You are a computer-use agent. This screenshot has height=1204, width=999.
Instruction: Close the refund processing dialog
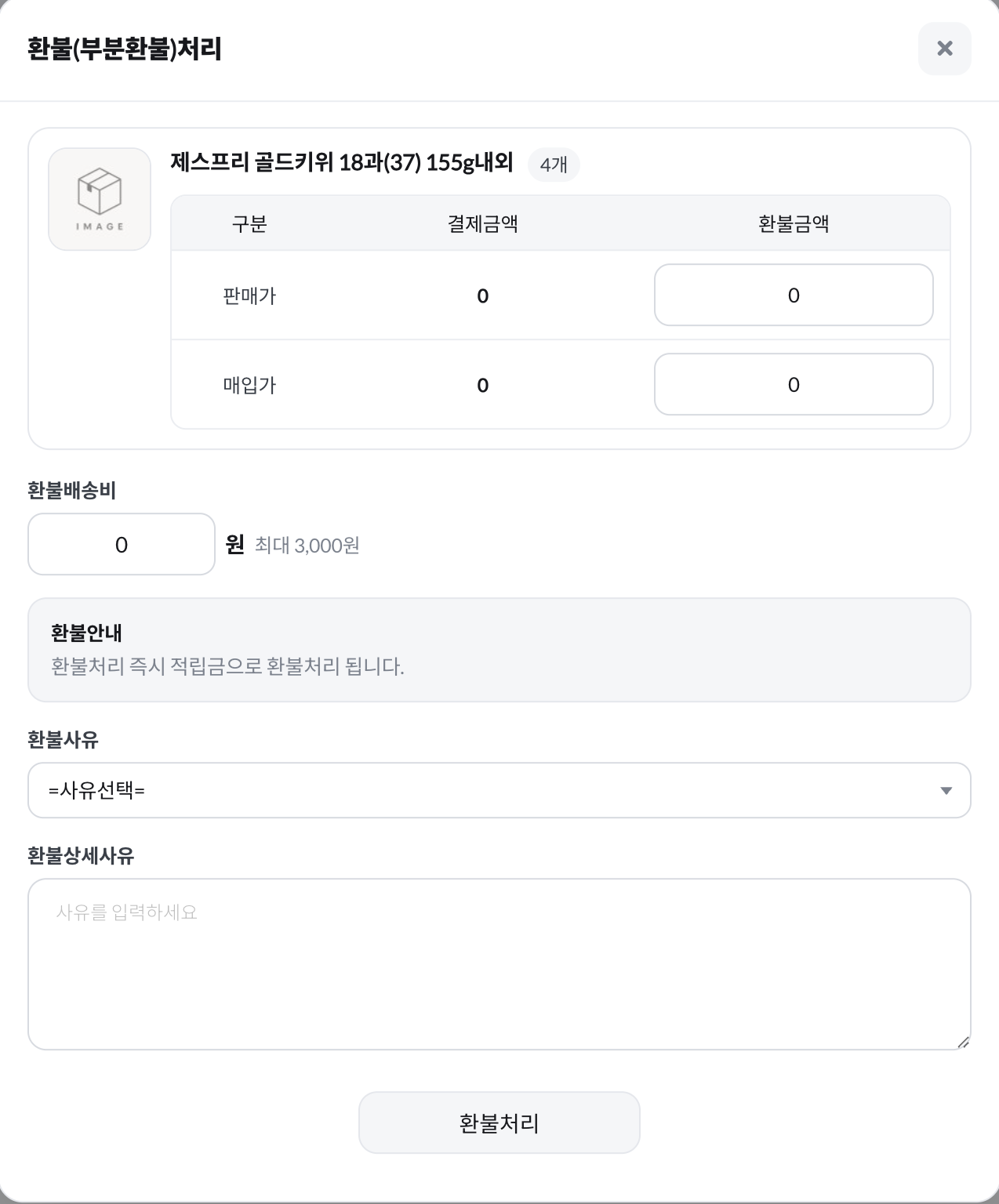click(x=944, y=49)
